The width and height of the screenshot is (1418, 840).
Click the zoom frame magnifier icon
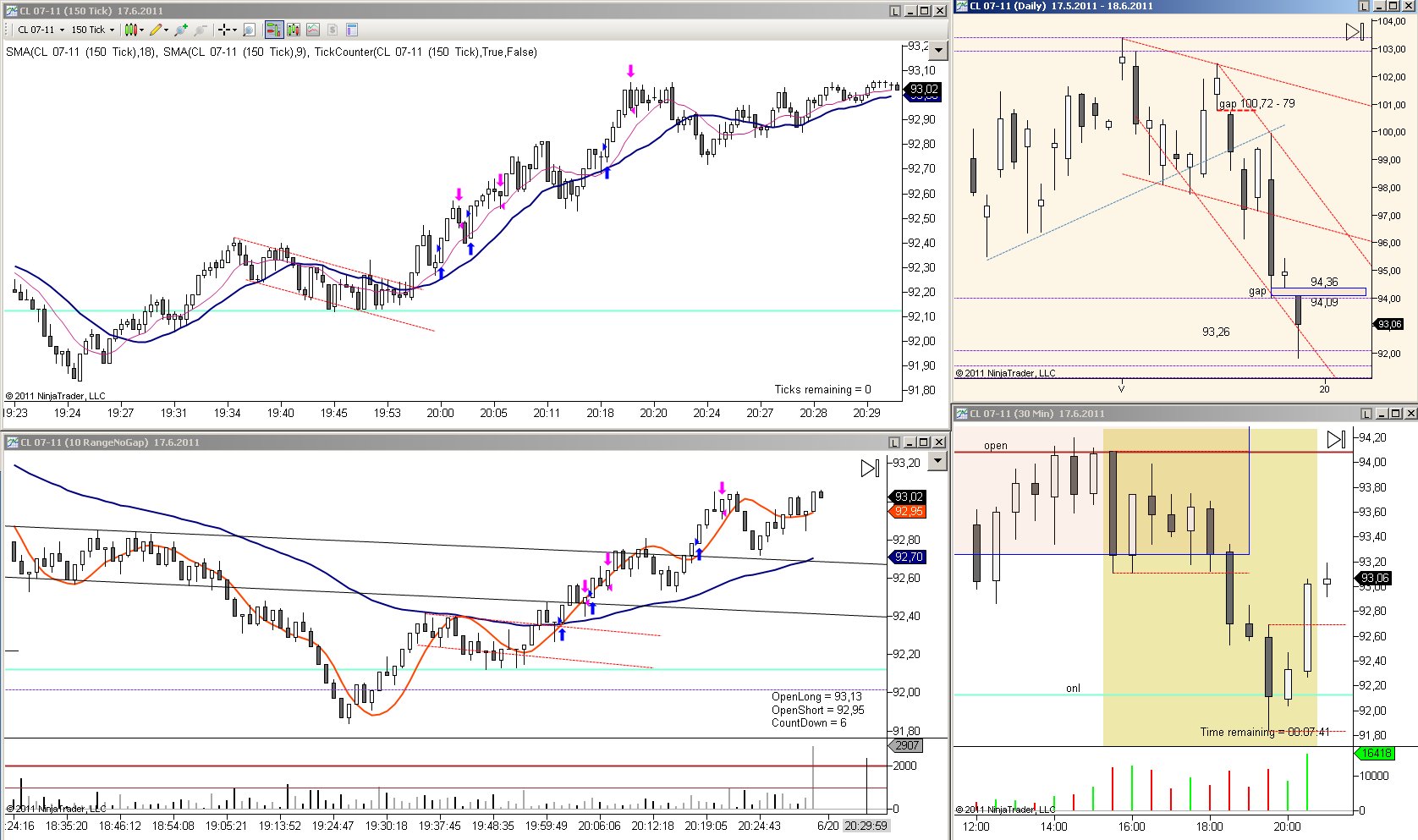pos(249,30)
